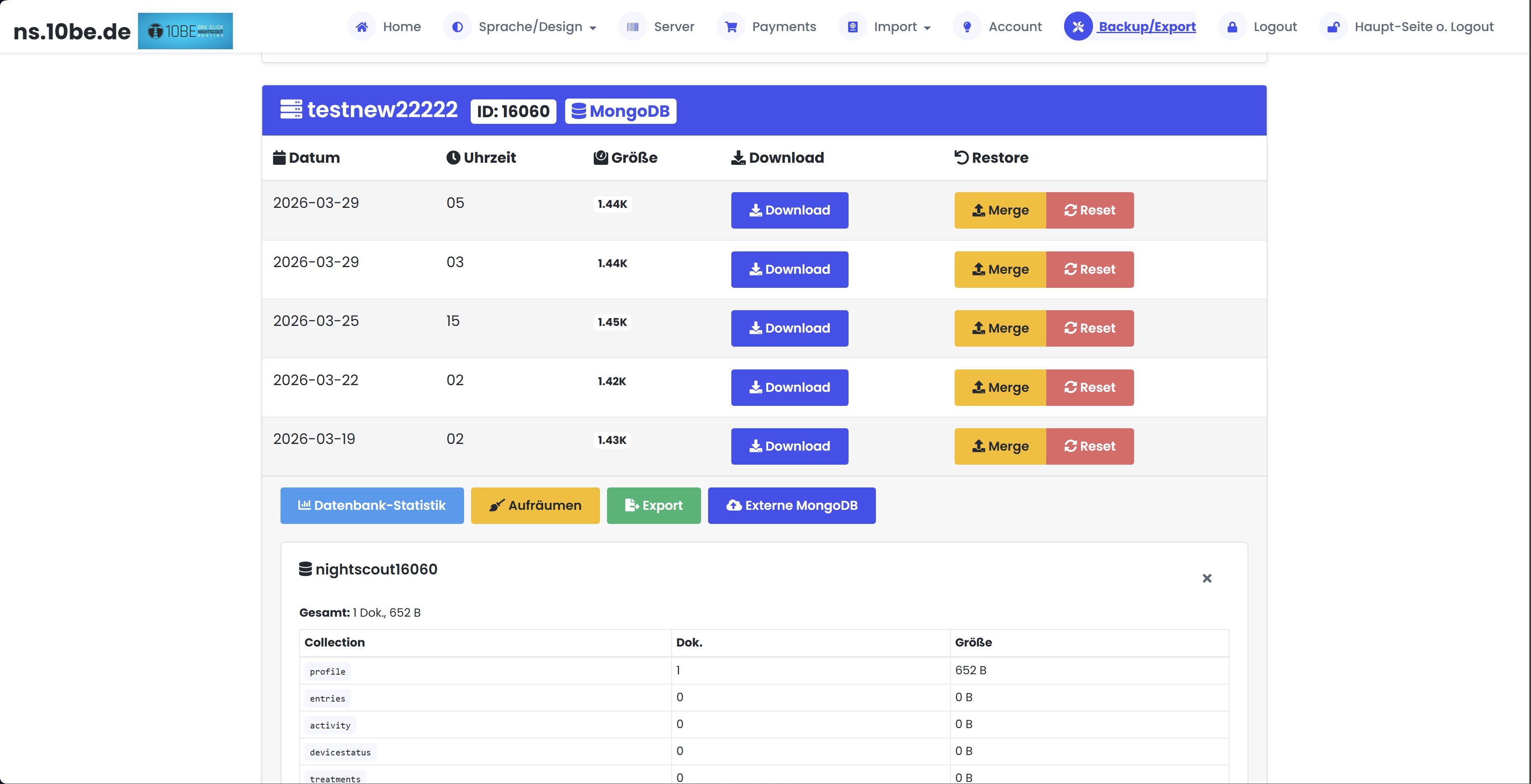This screenshot has width=1531, height=784.
Task: Close the nightscout16060 statistics panel
Action: 1207,578
